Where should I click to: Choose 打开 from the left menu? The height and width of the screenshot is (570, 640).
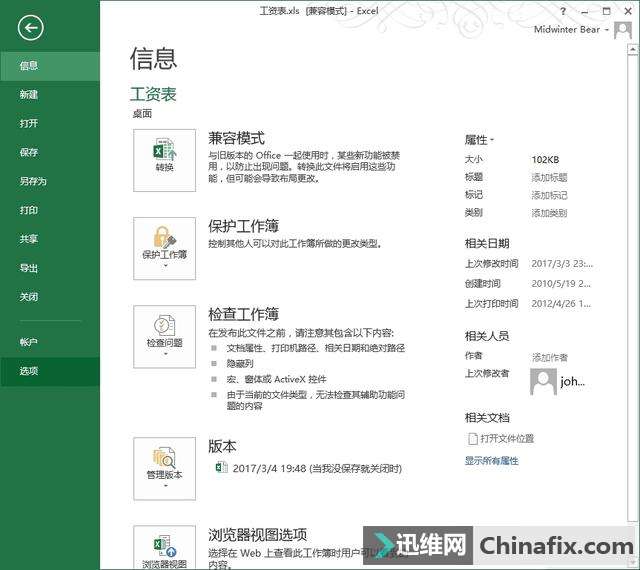(49, 123)
